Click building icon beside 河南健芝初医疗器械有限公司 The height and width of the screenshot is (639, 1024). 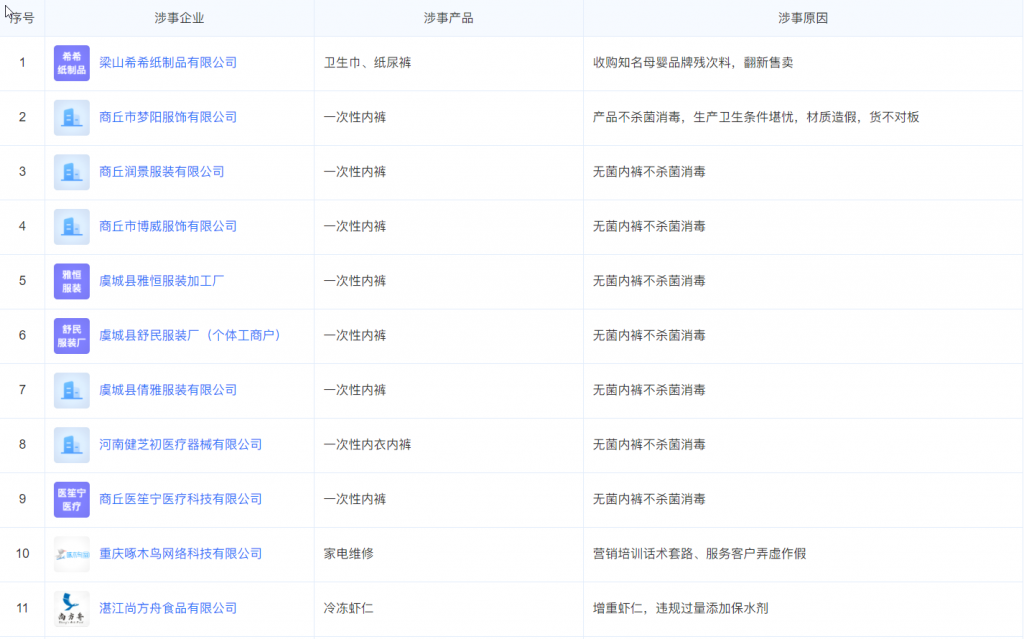(72, 445)
